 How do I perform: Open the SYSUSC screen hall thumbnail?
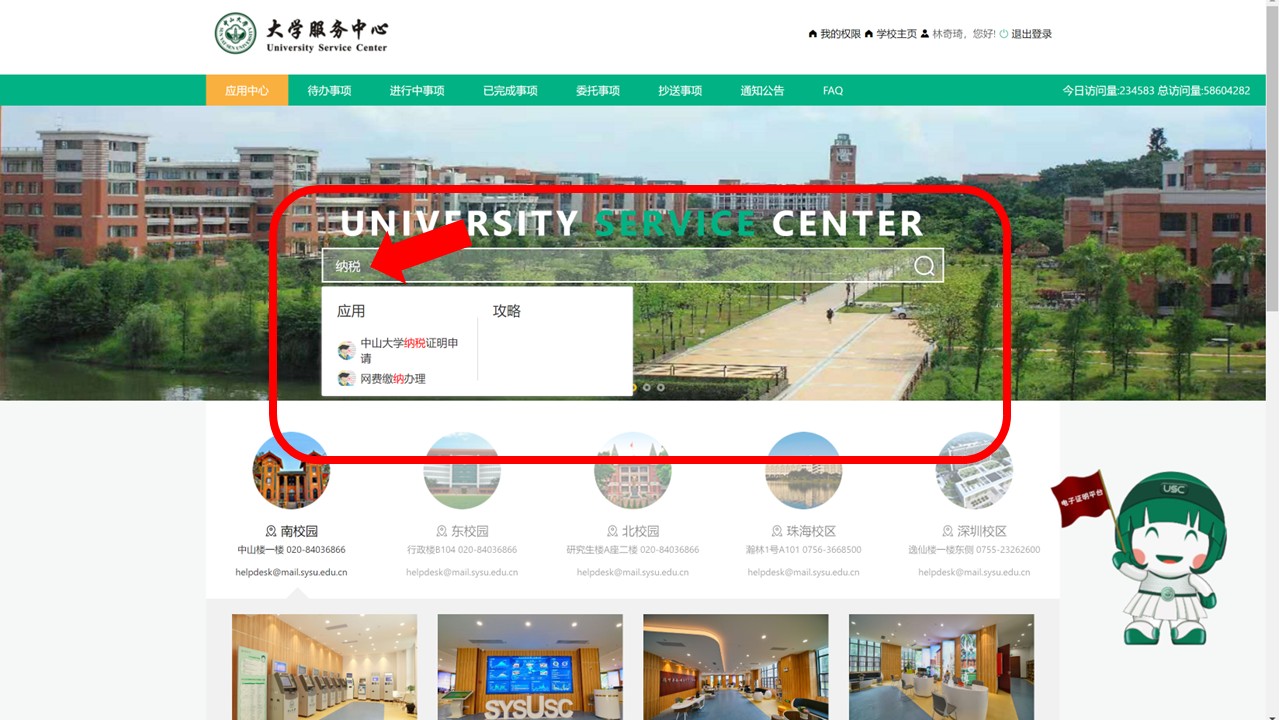pos(530,667)
